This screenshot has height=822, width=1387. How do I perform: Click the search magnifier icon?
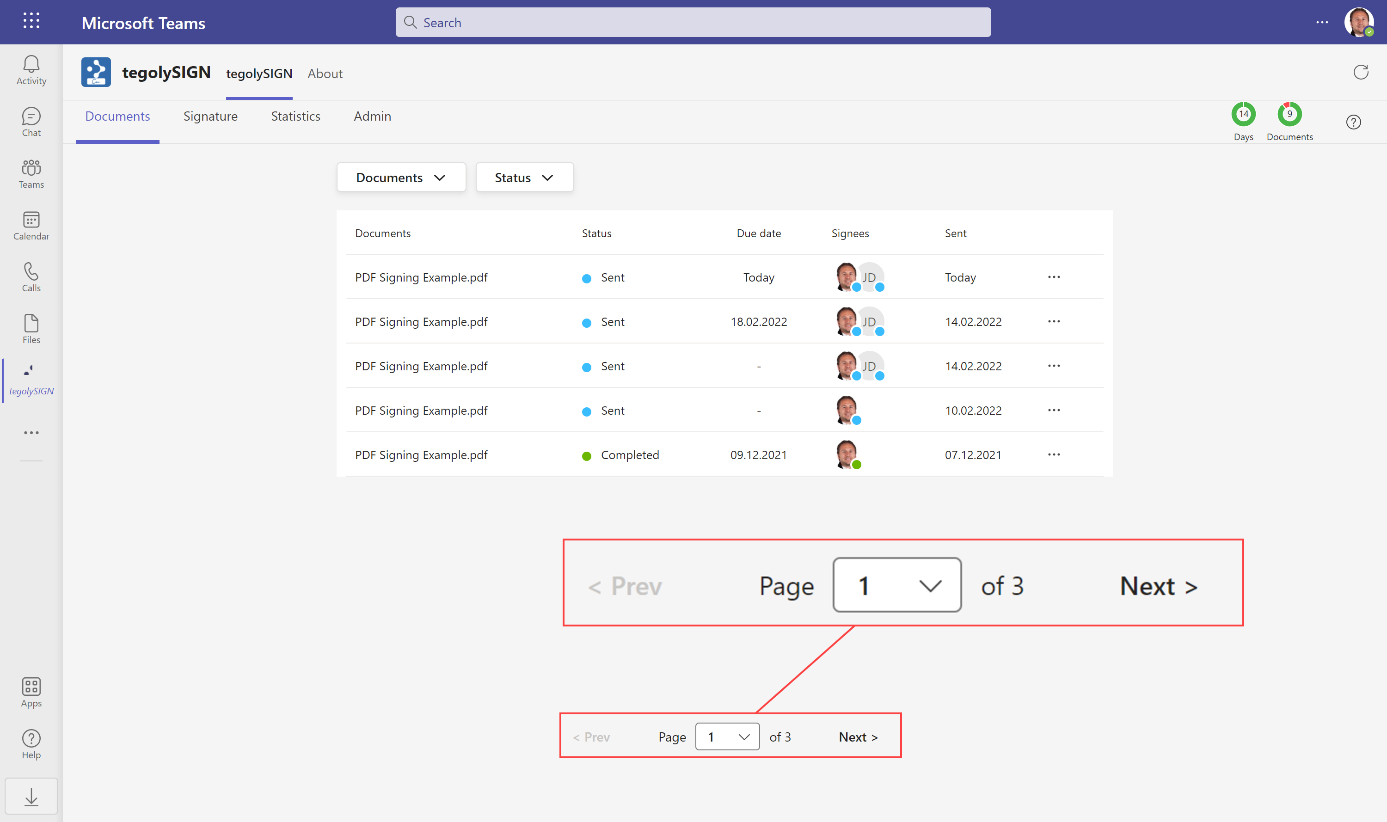coord(410,22)
